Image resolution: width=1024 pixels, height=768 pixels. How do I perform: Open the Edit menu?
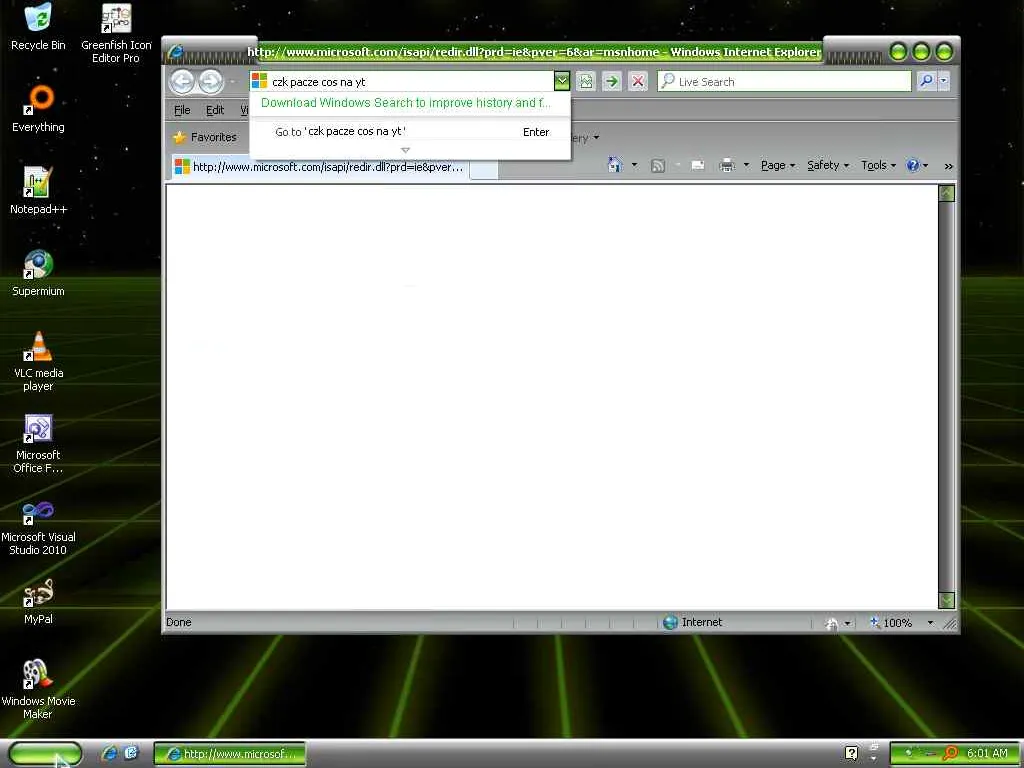tap(215, 110)
